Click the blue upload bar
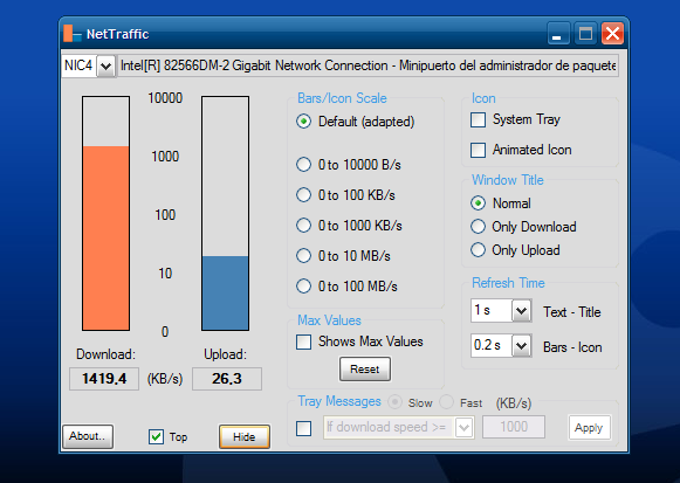The height and width of the screenshot is (483, 680). 225,293
